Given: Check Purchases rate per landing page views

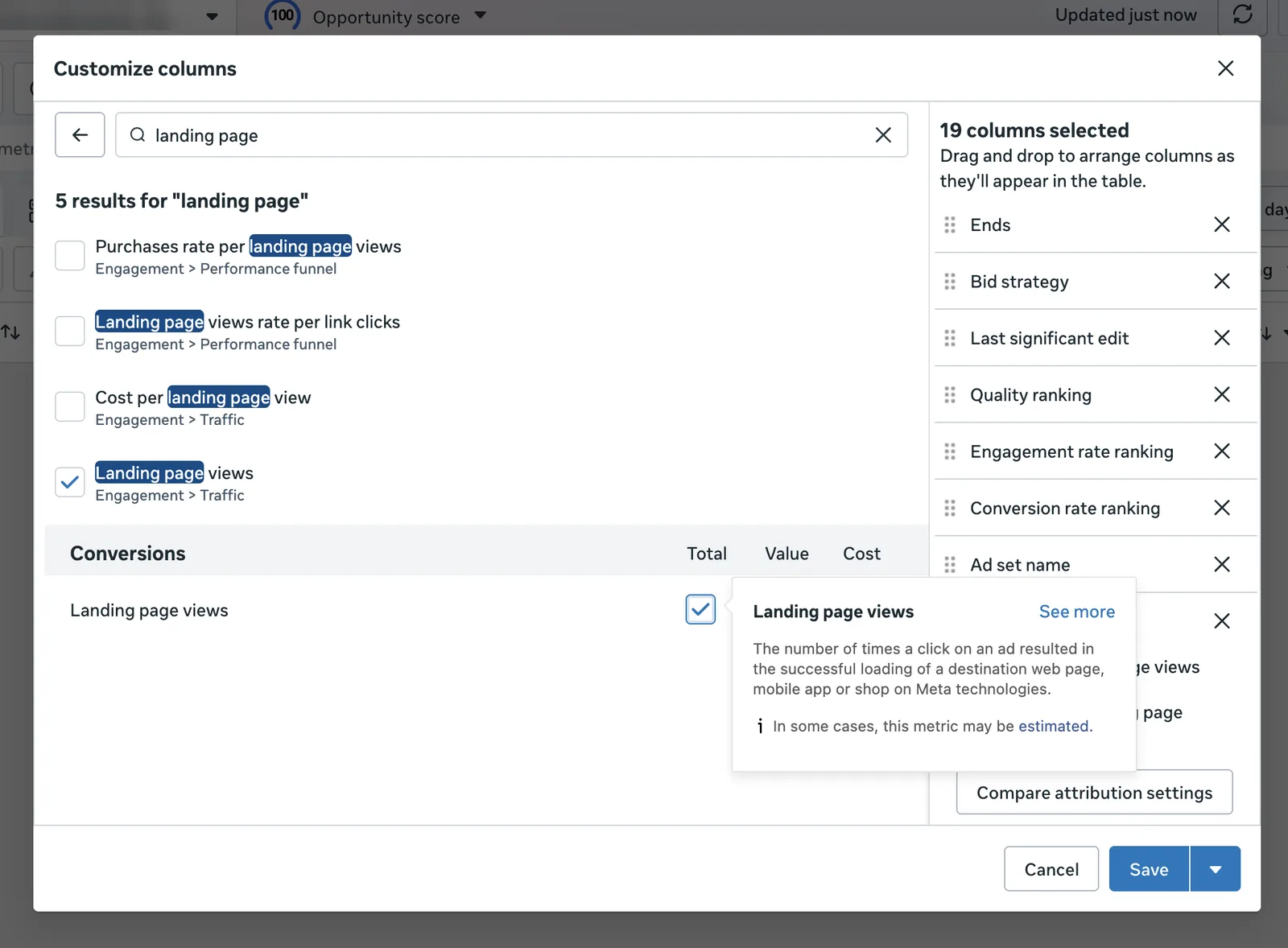Looking at the screenshot, I should pos(70,256).
